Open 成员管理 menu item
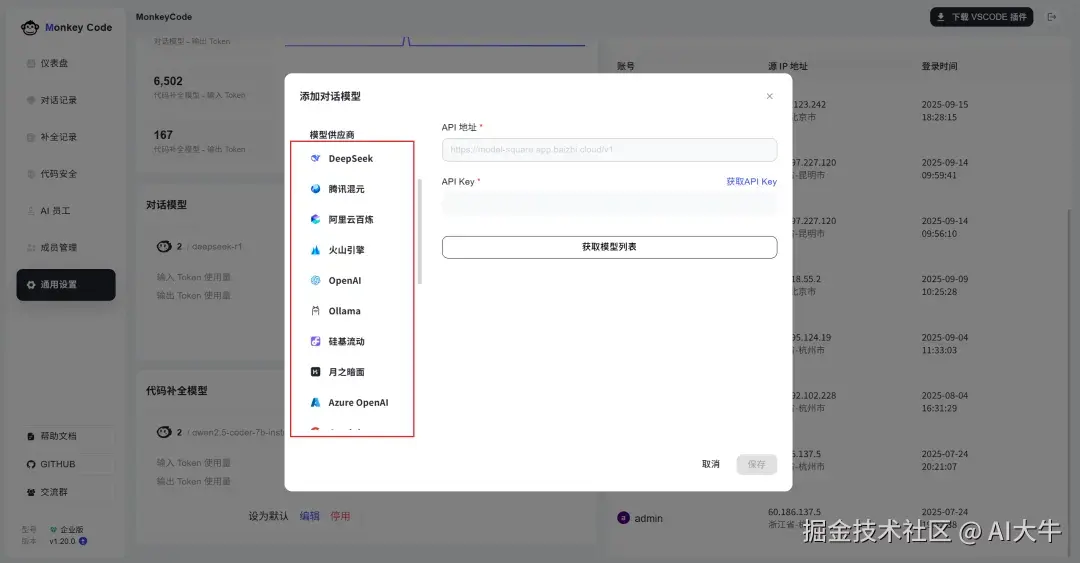 tap(66, 247)
